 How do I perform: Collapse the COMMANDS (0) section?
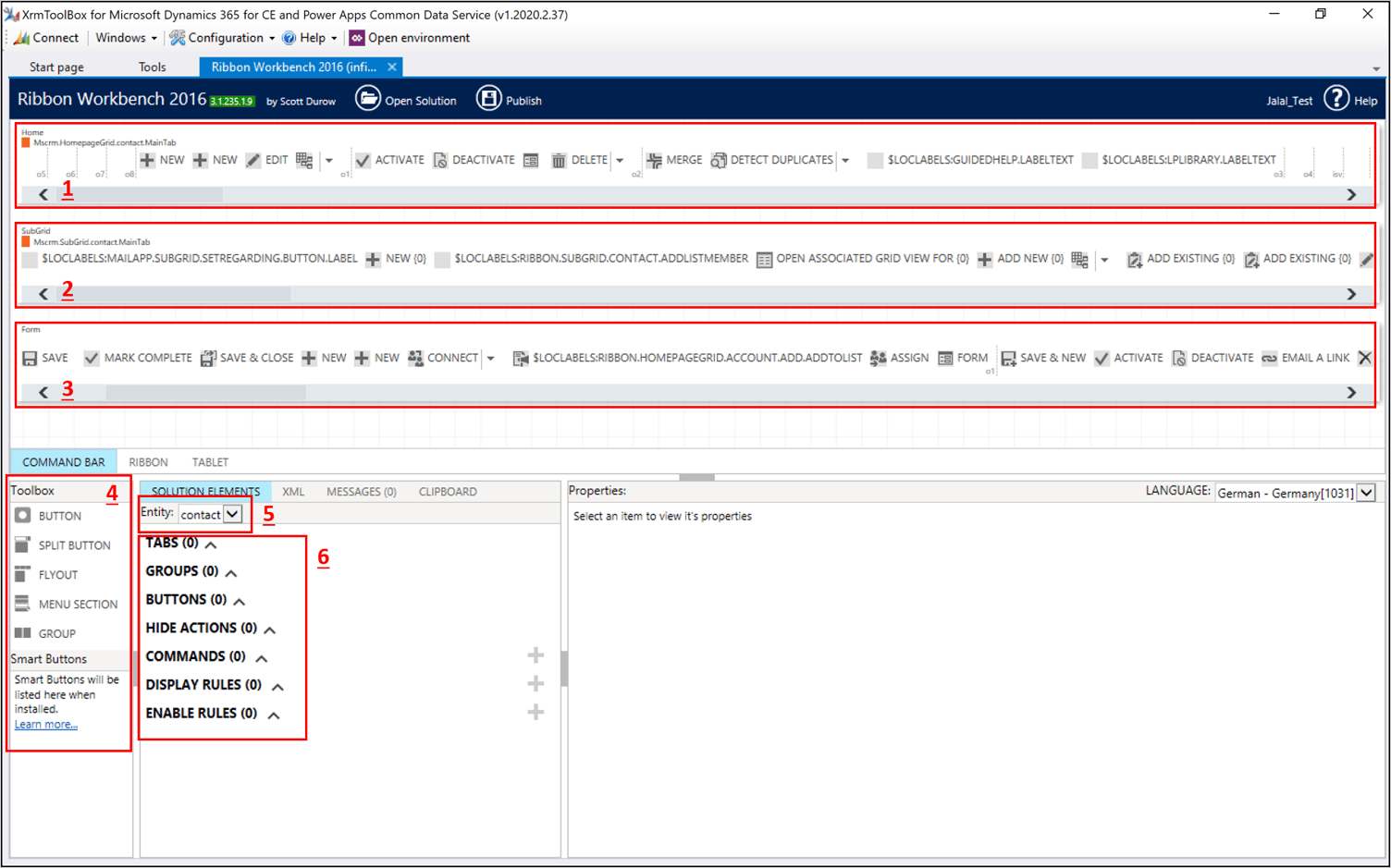(260, 657)
